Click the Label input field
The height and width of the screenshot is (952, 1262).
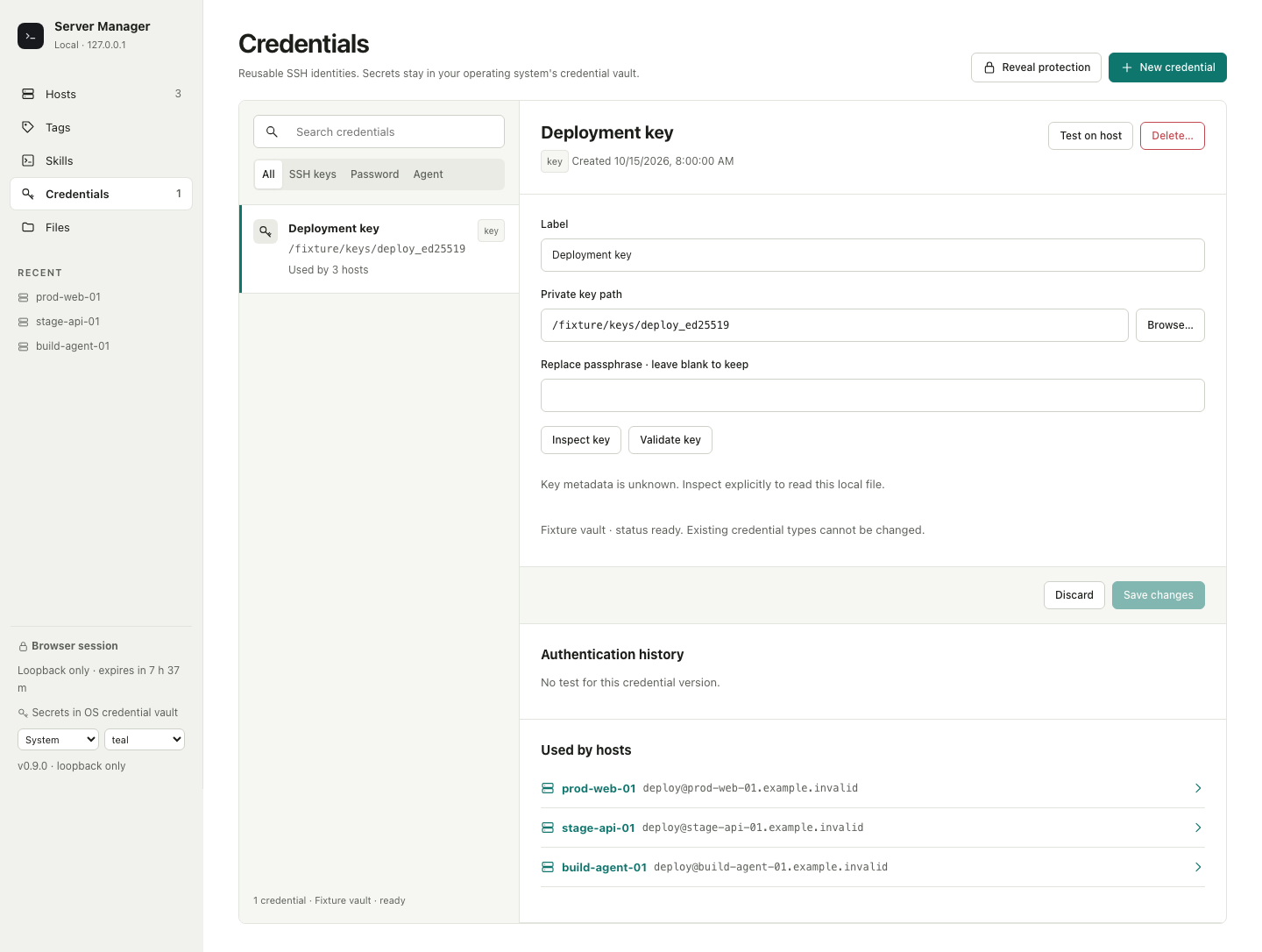tap(873, 255)
